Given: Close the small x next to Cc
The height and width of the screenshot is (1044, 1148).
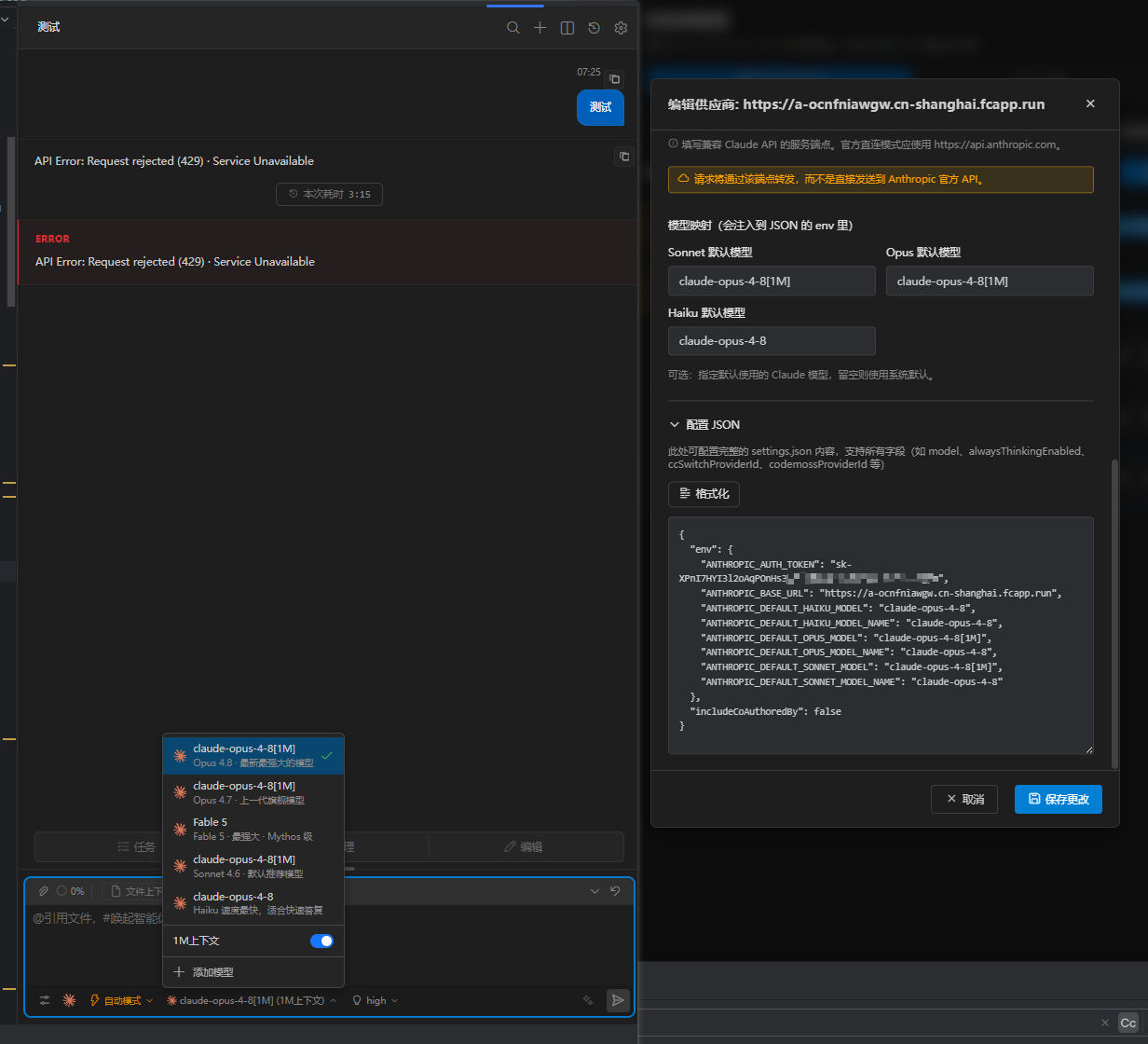Looking at the screenshot, I should (1105, 1023).
